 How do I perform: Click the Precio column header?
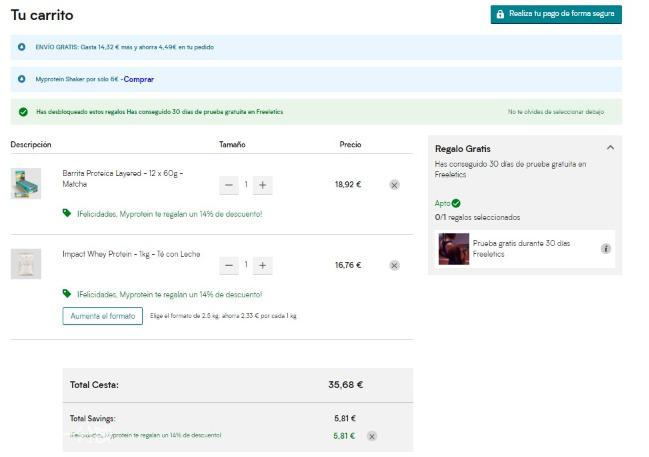350,144
